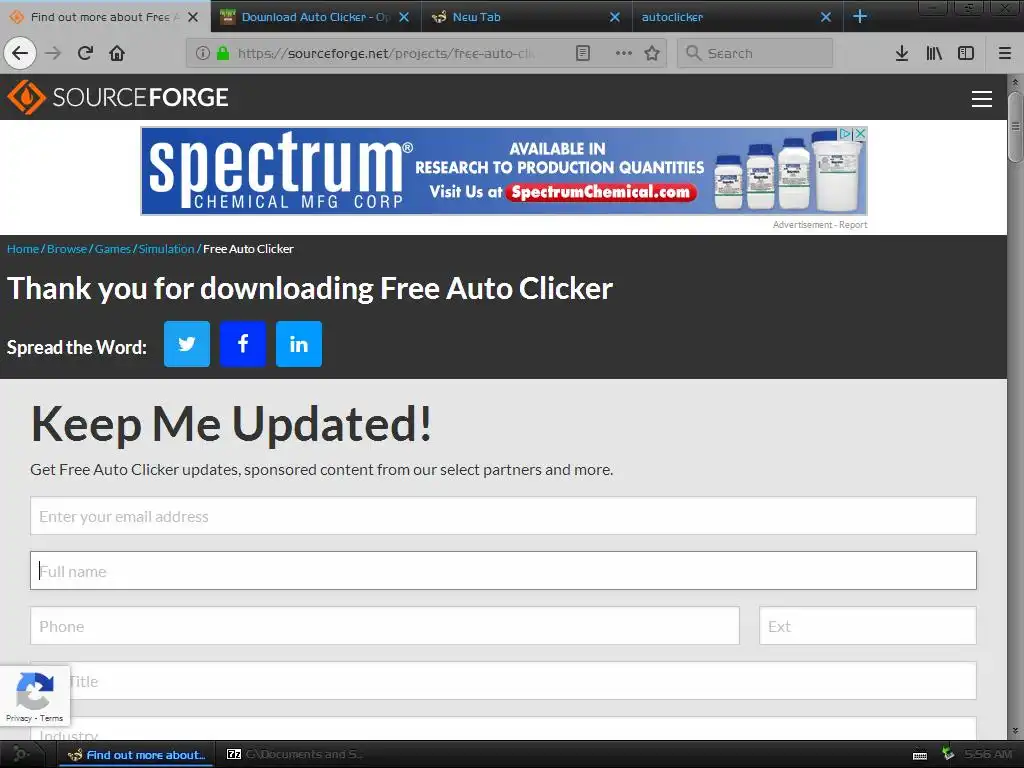Share on Facebook button

click(243, 344)
